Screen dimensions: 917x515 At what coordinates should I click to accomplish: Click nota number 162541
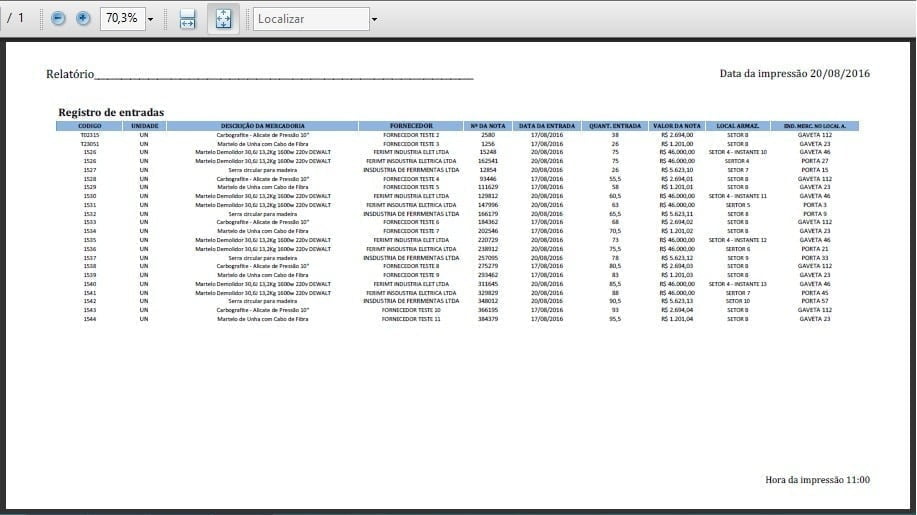pyautogui.click(x=488, y=161)
